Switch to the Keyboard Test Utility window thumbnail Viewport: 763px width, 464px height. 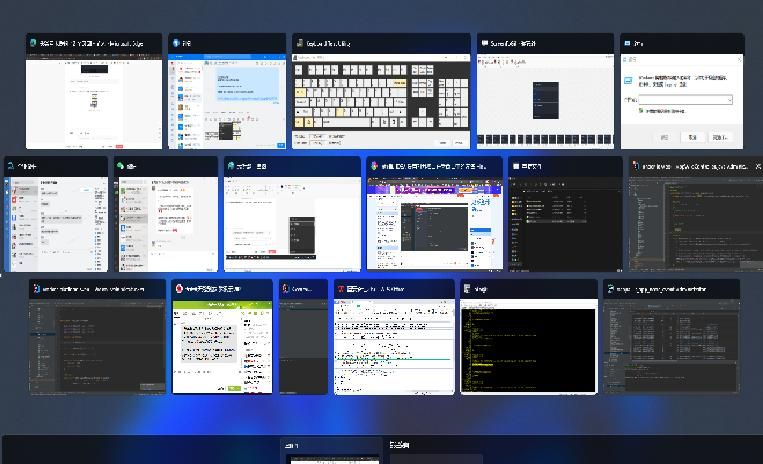point(381,91)
